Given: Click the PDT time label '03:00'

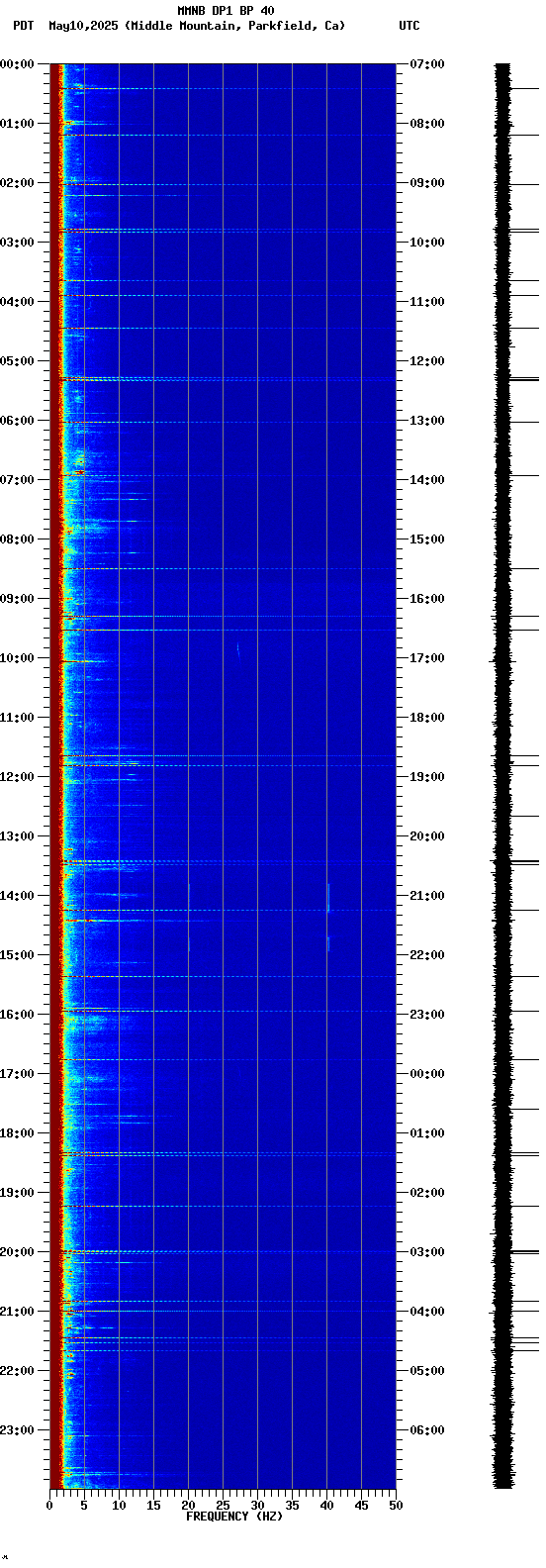Looking at the screenshot, I should point(17,243).
